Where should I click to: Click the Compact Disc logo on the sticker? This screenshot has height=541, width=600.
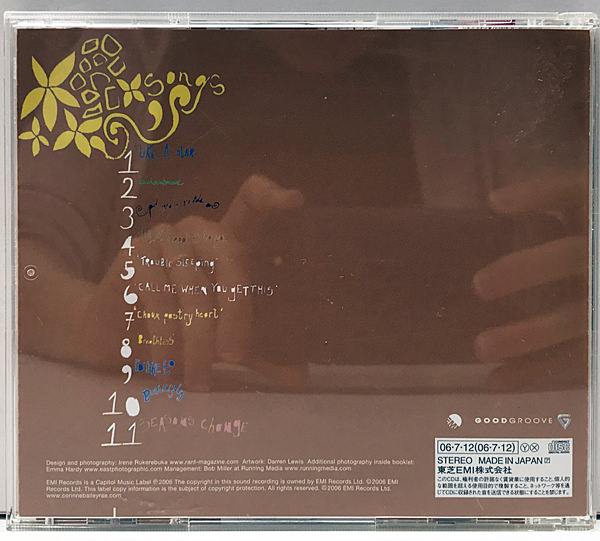click(x=559, y=447)
